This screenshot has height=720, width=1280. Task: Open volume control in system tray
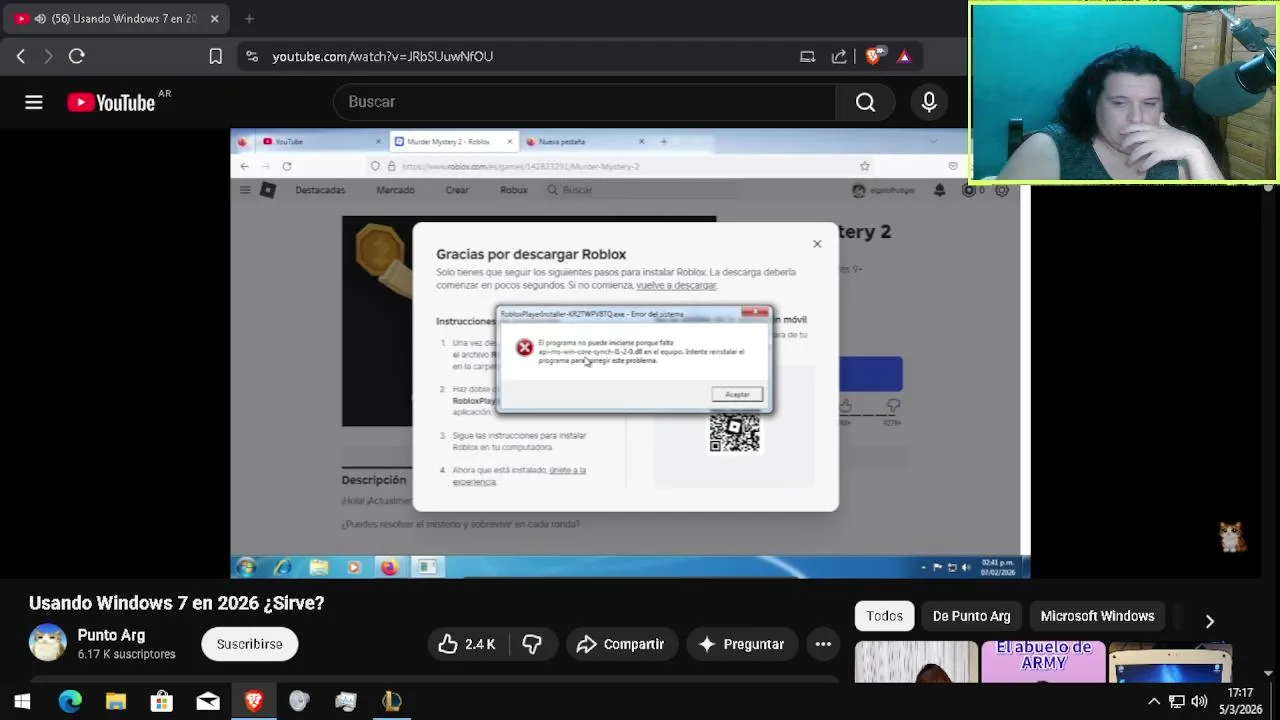pyautogui.click(x=1199, y=702)
